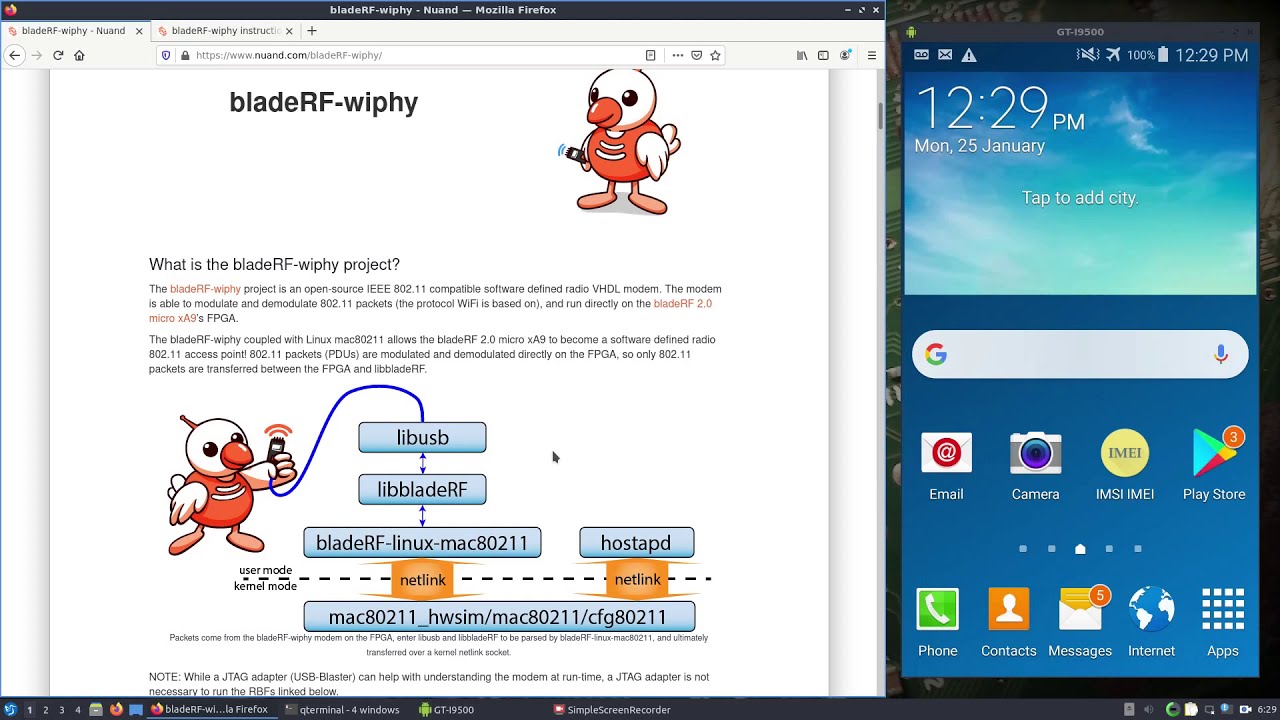Toggle reader view in address bar
Viewport: 1280px width, 720px height.
pos(650,55)
